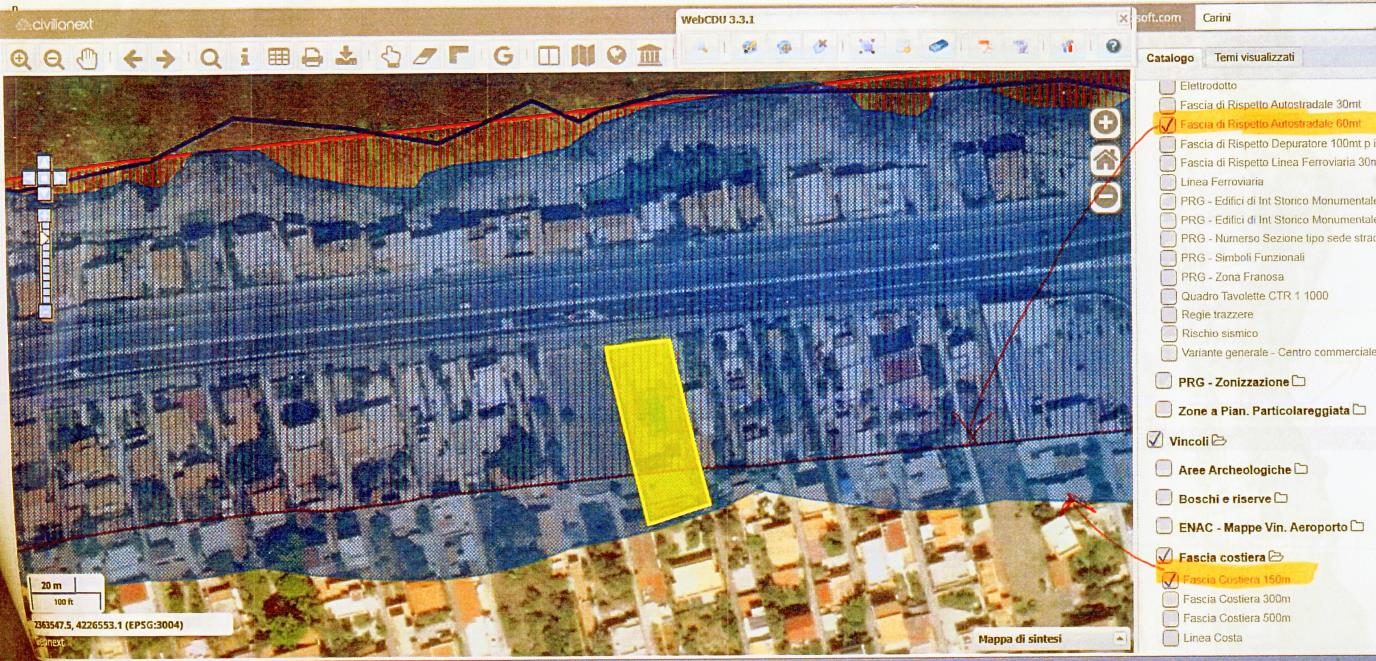
Task: Go forward to next map view arrow
Action: (165, 58)
